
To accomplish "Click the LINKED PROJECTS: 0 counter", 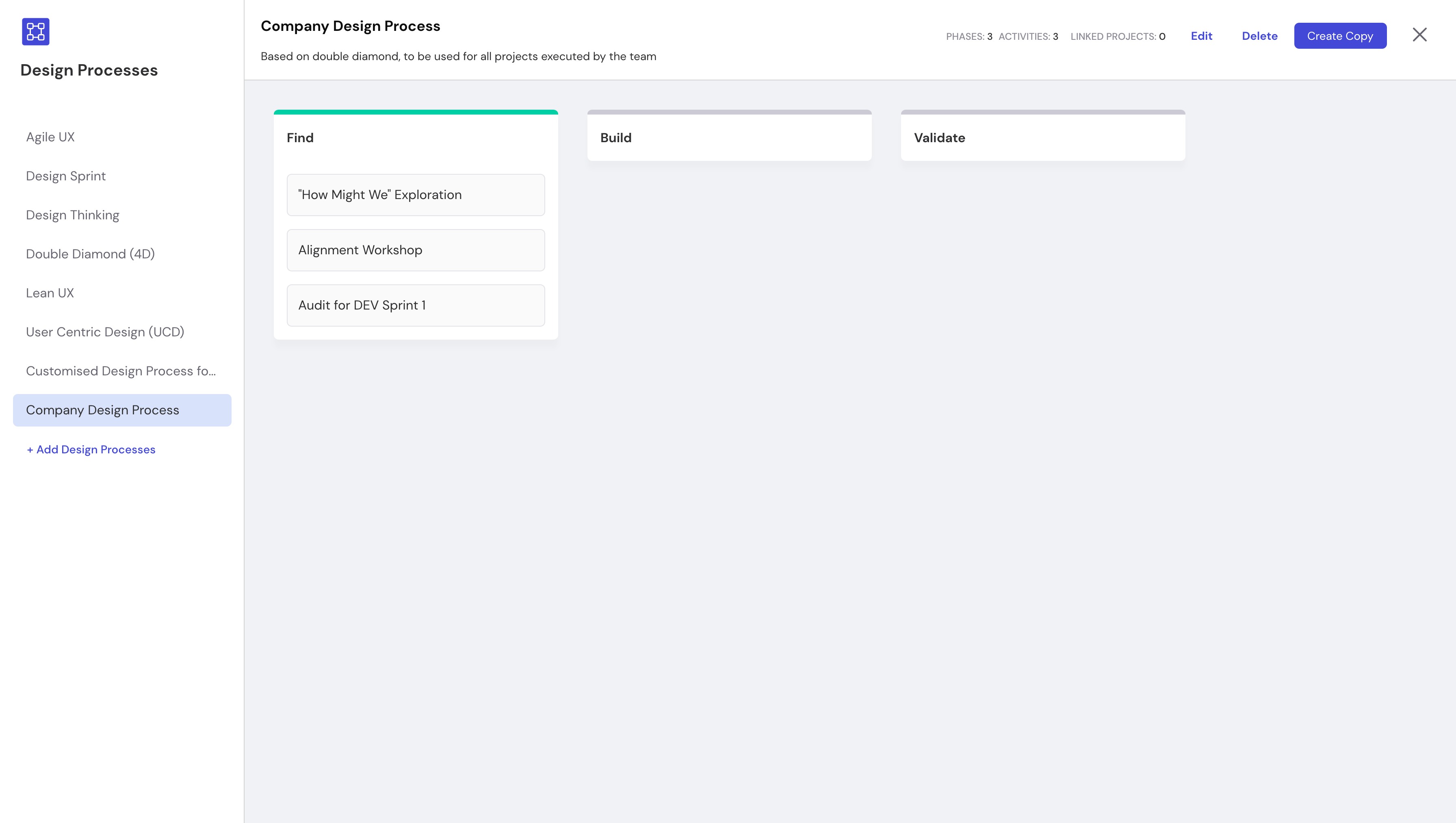I will (1118, 37).
